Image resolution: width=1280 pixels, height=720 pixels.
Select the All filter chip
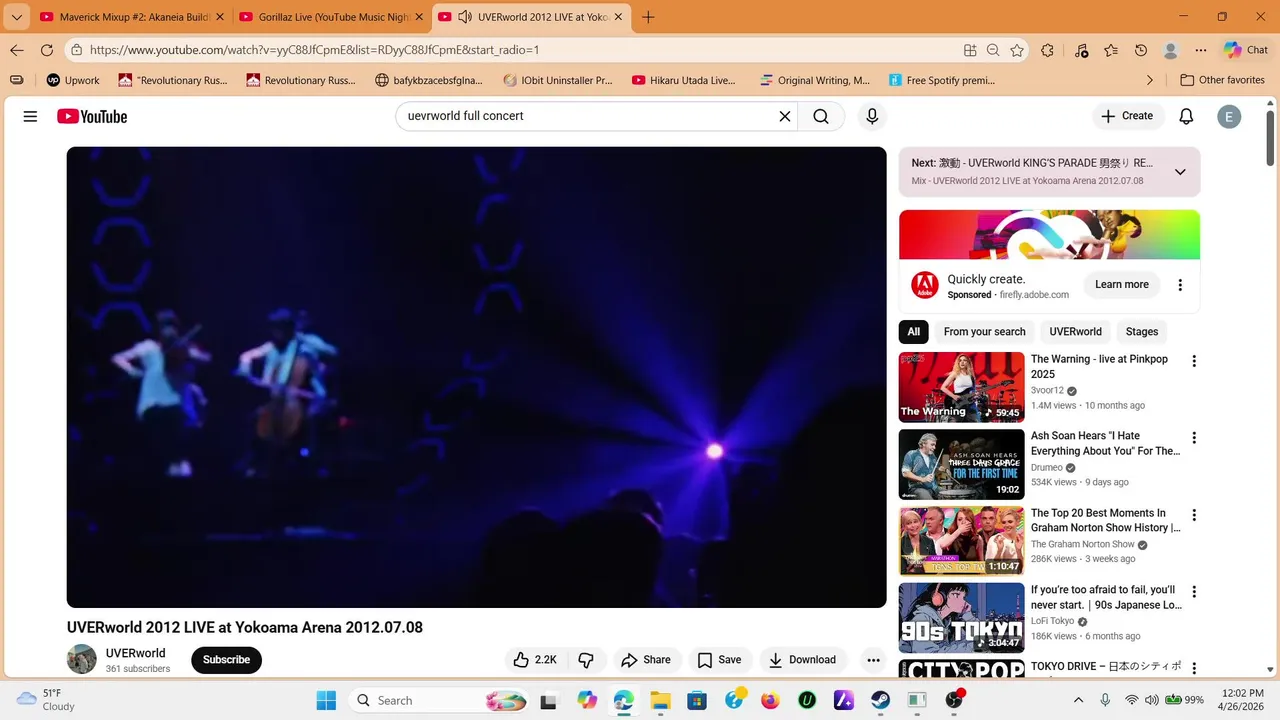[x=914, y=332]
